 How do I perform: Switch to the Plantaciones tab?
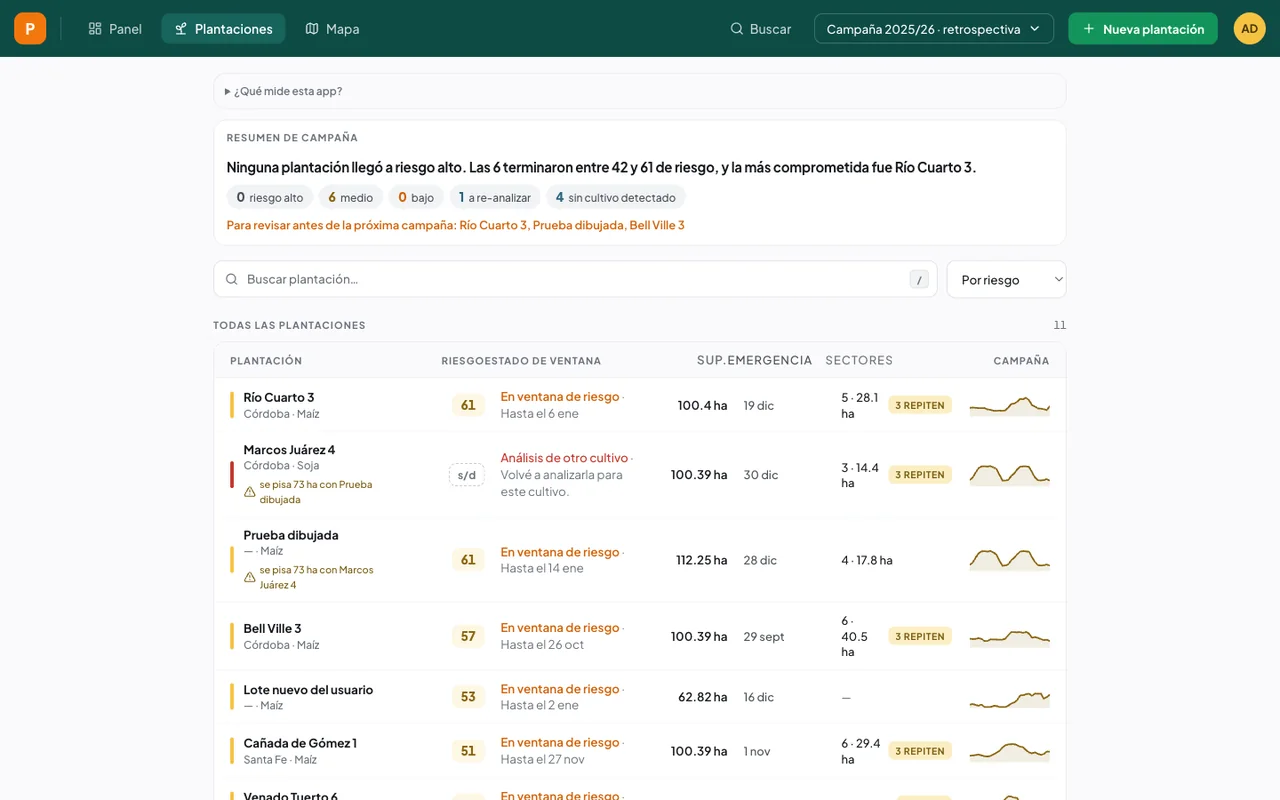223,29
